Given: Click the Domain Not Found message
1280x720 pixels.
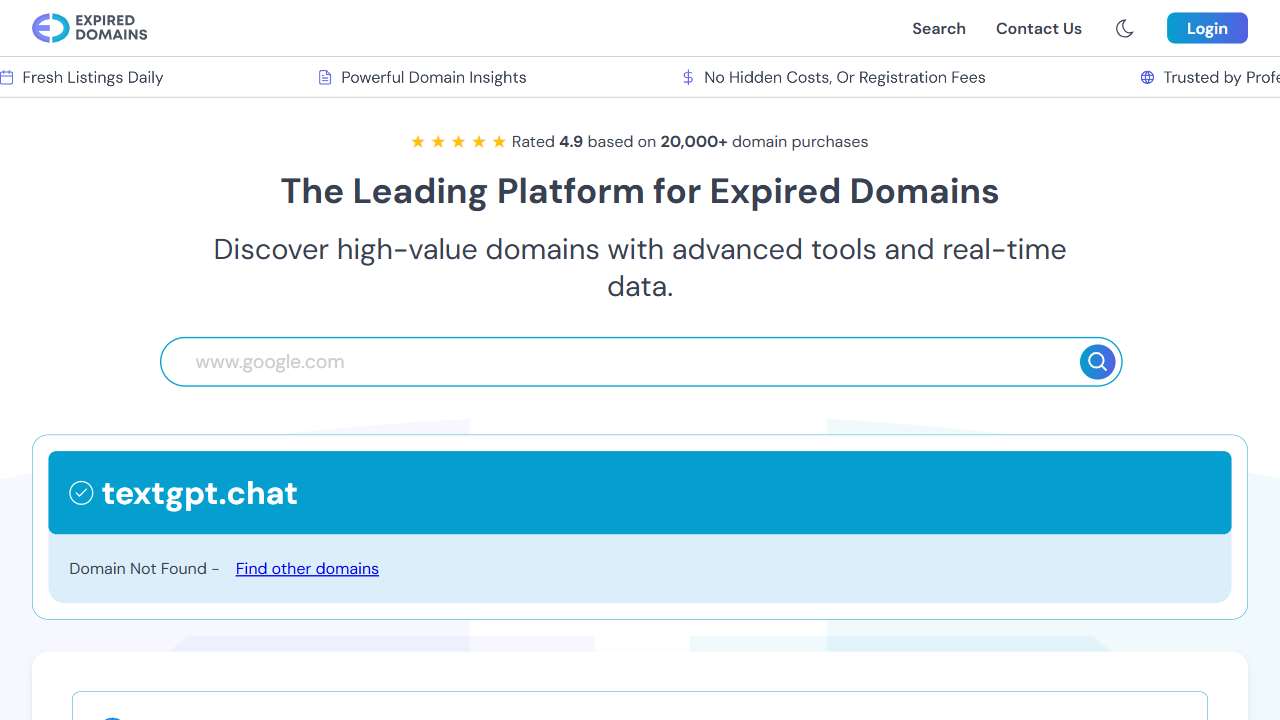Looking at the screenshot, I should 138,568.
